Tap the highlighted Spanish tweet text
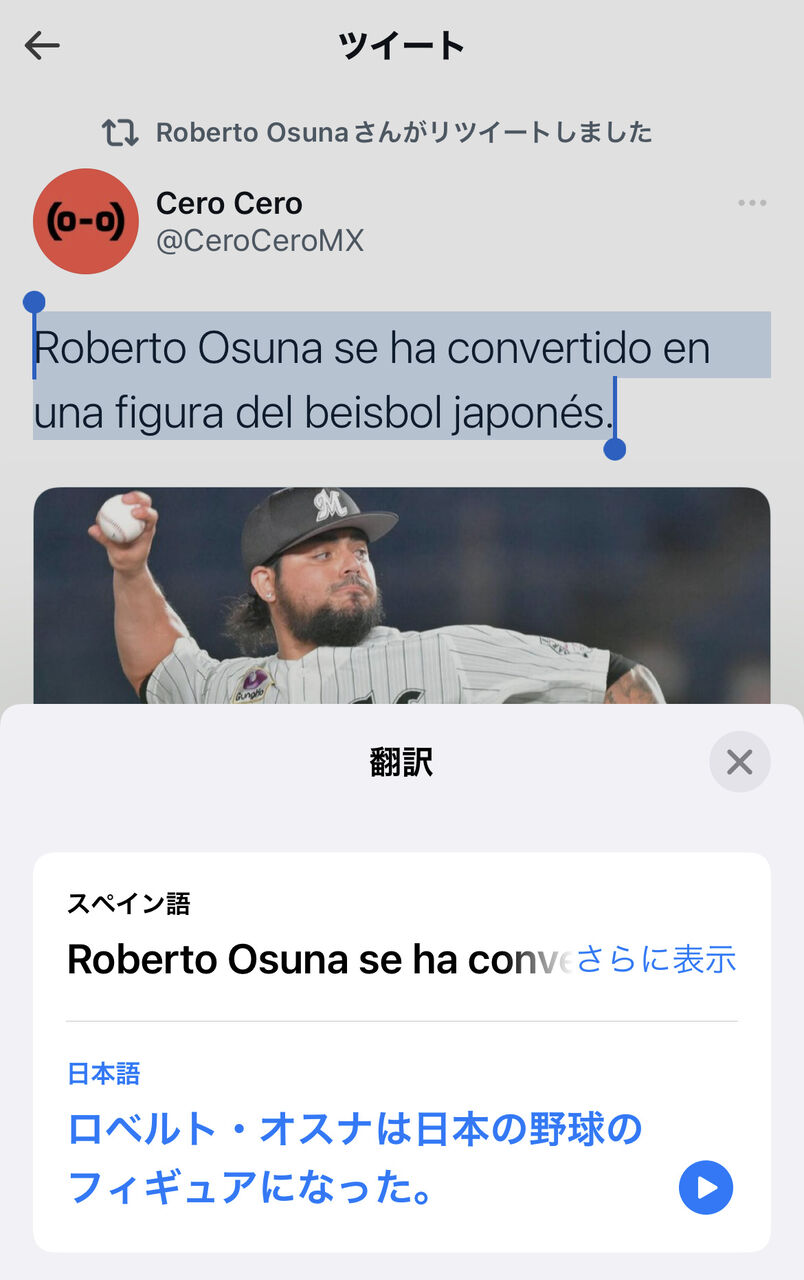 tap(372, 380)
